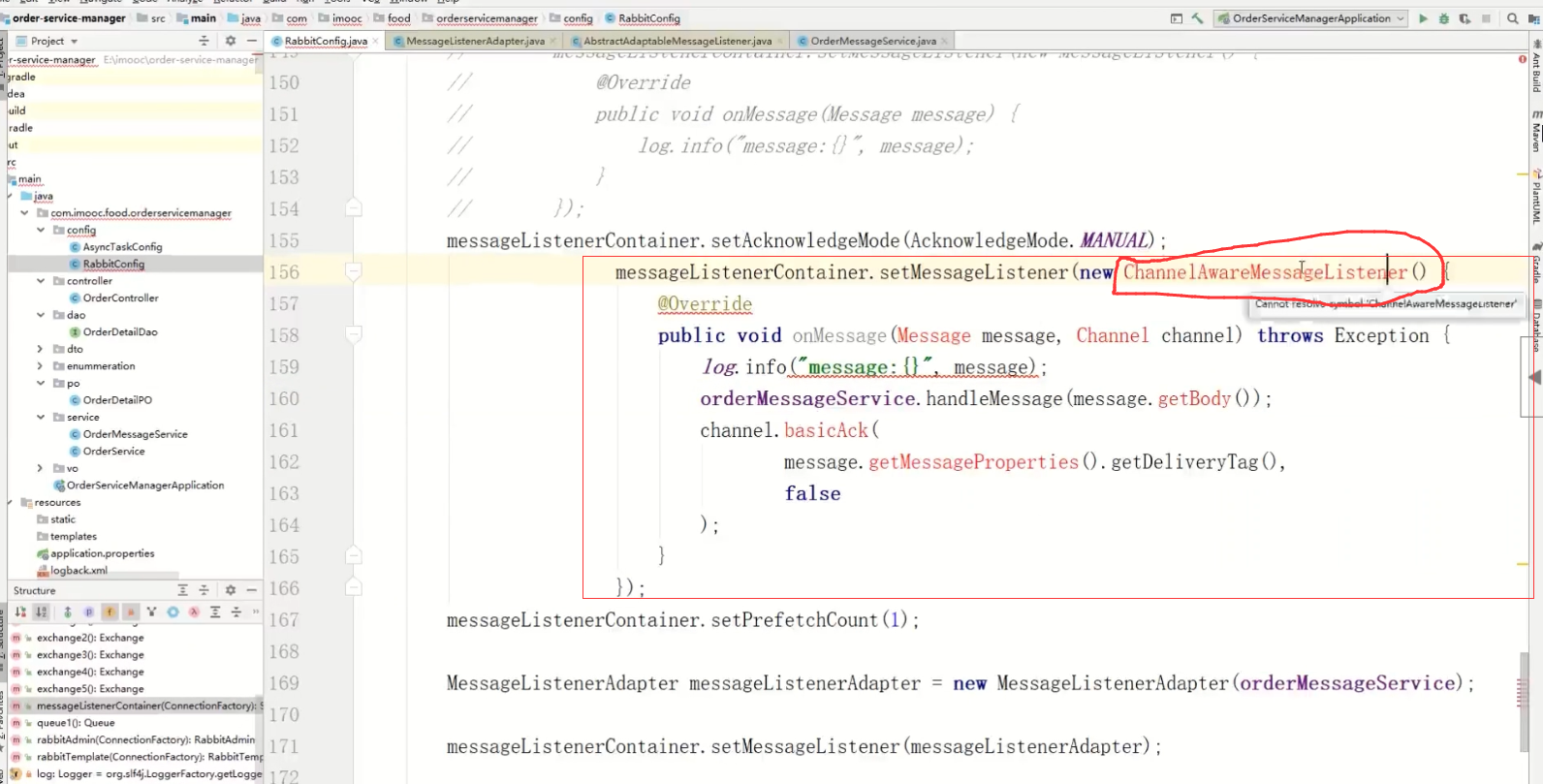This screenshot has width=1543, height=784.
Task: Expand all nodes in the Structure panel header
Action: tap(182, 589)
